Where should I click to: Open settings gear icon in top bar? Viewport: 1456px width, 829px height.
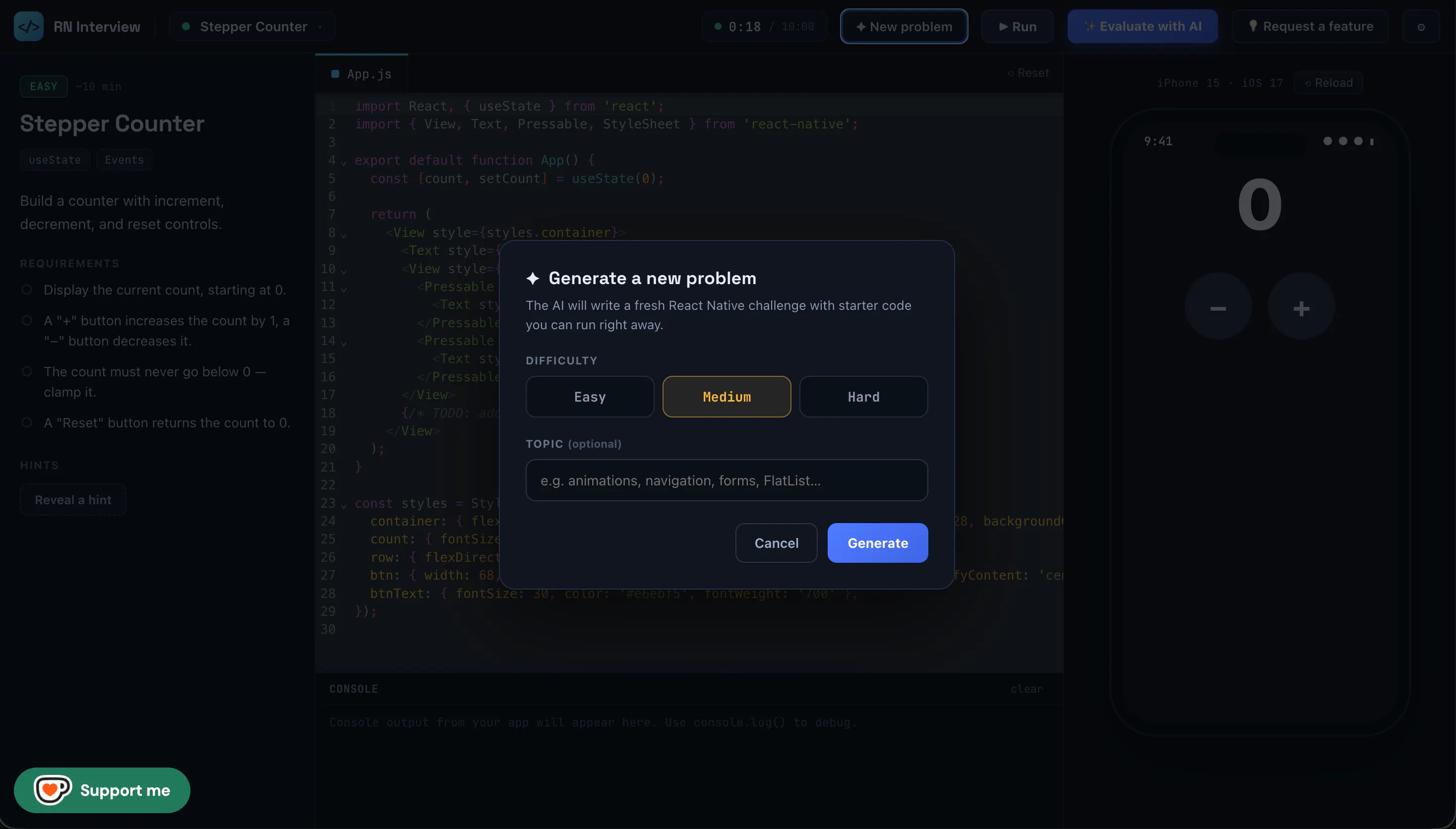point(1421,27)
